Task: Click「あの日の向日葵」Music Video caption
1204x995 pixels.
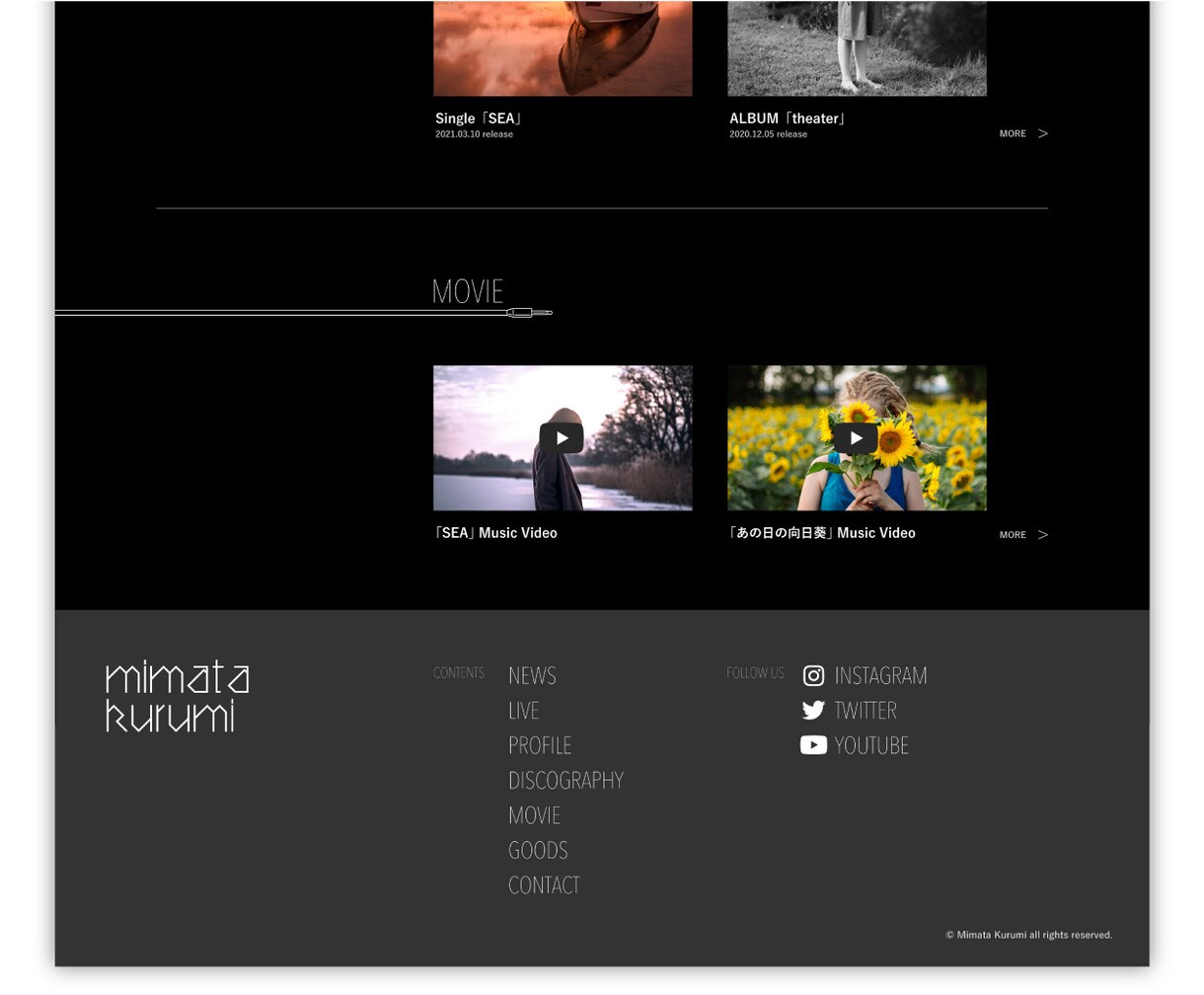Action: pos(821,533)
